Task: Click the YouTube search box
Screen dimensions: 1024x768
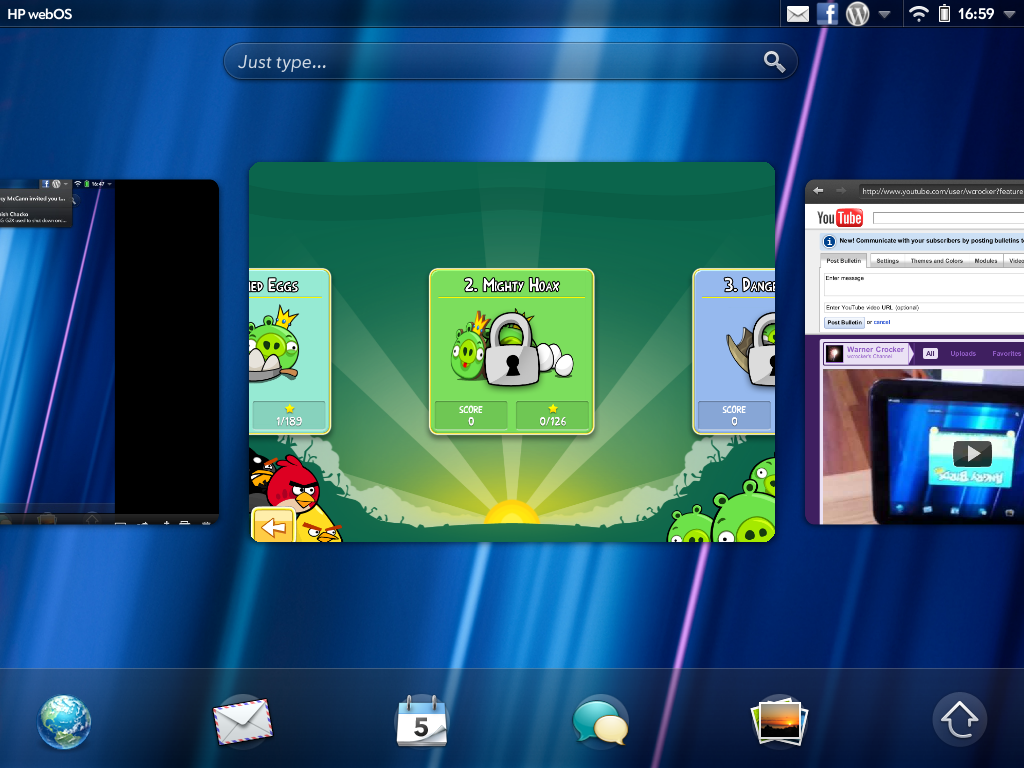Action: (x=948, y=217)
